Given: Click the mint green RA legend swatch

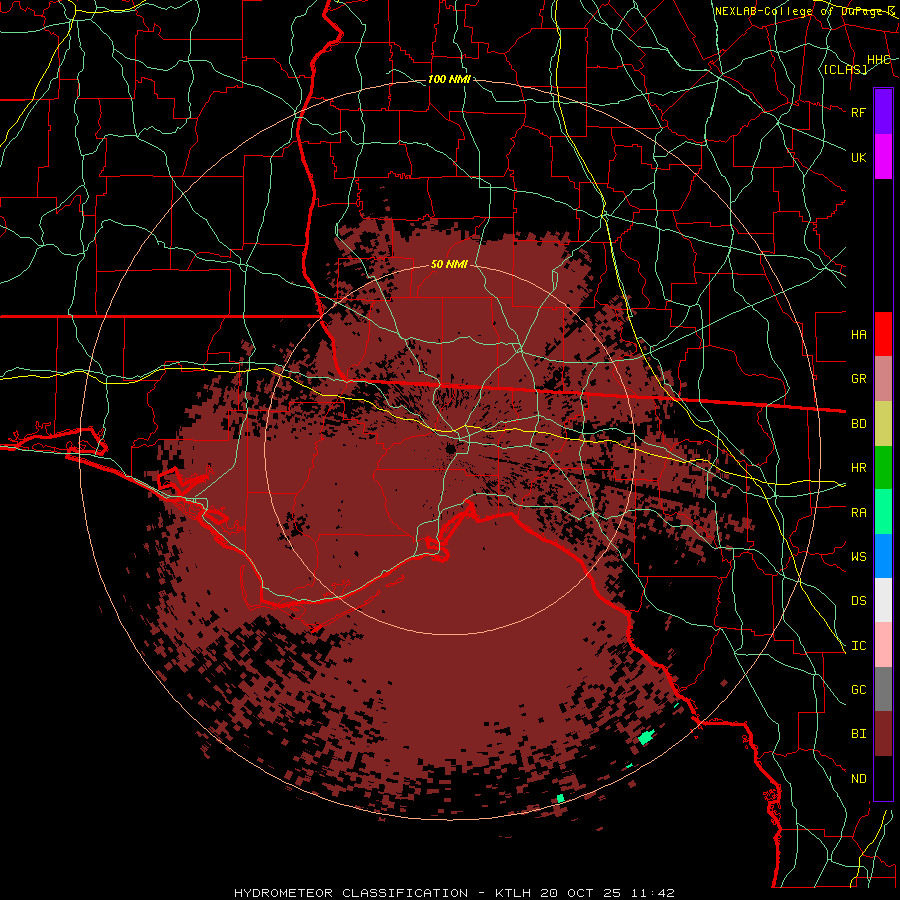Looking at the screenshot, I should point(883,512).
